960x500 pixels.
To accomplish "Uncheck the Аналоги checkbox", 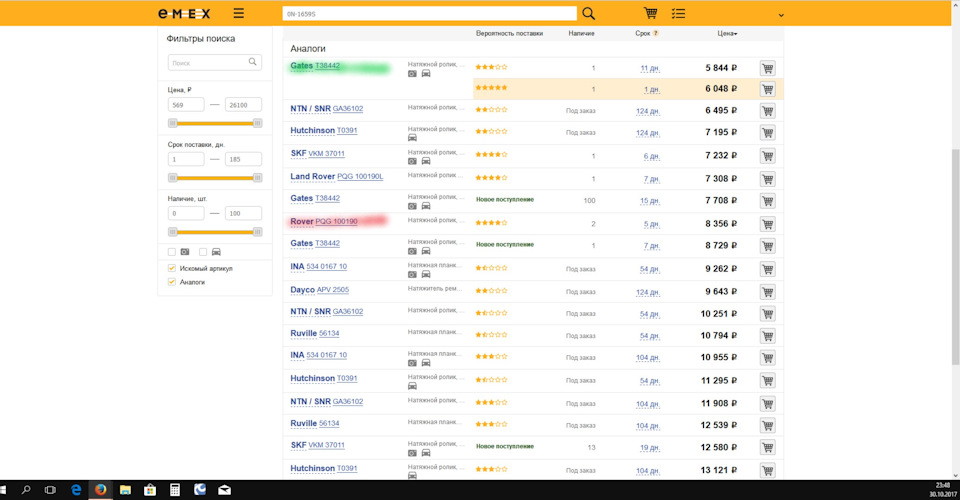I will click(171, 282).
